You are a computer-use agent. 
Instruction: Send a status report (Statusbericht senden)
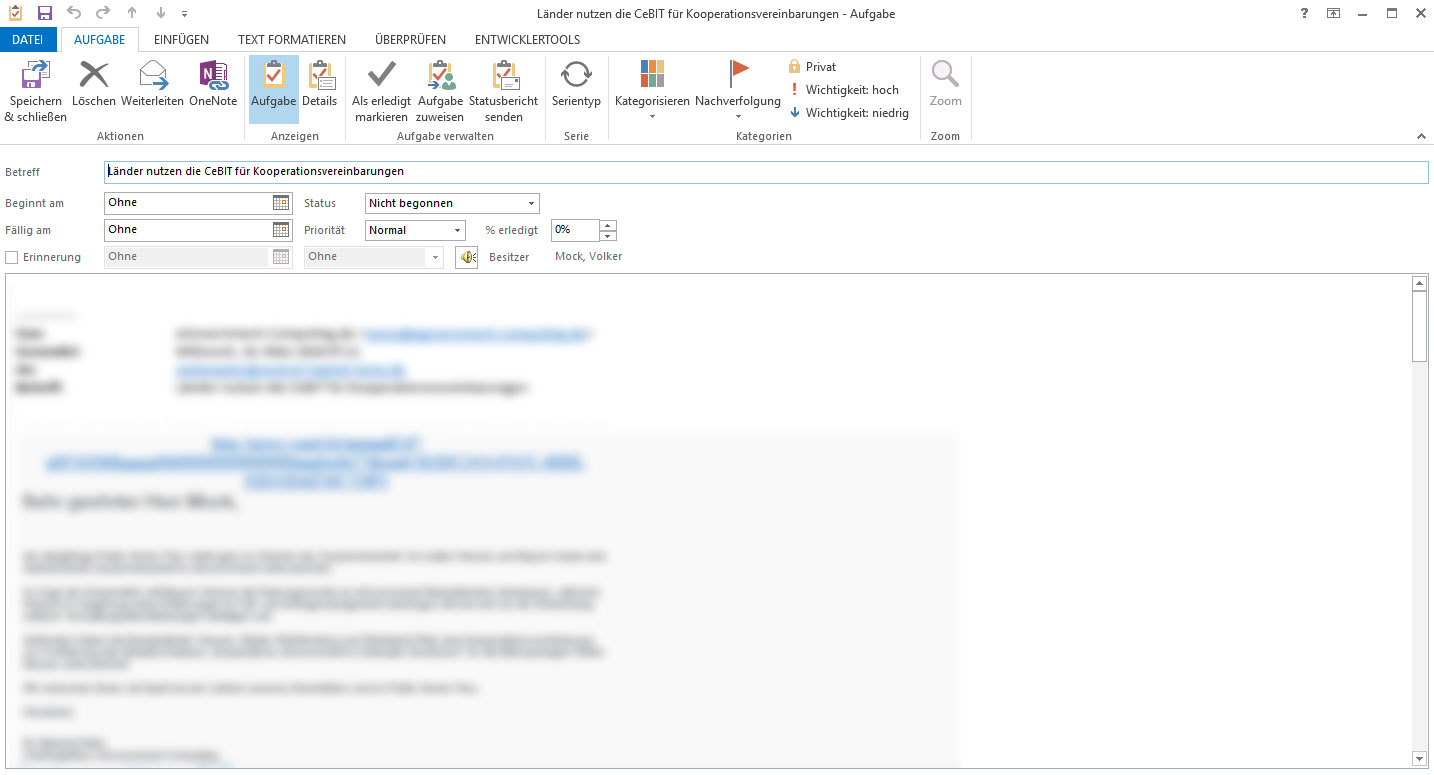coord(504,90)
